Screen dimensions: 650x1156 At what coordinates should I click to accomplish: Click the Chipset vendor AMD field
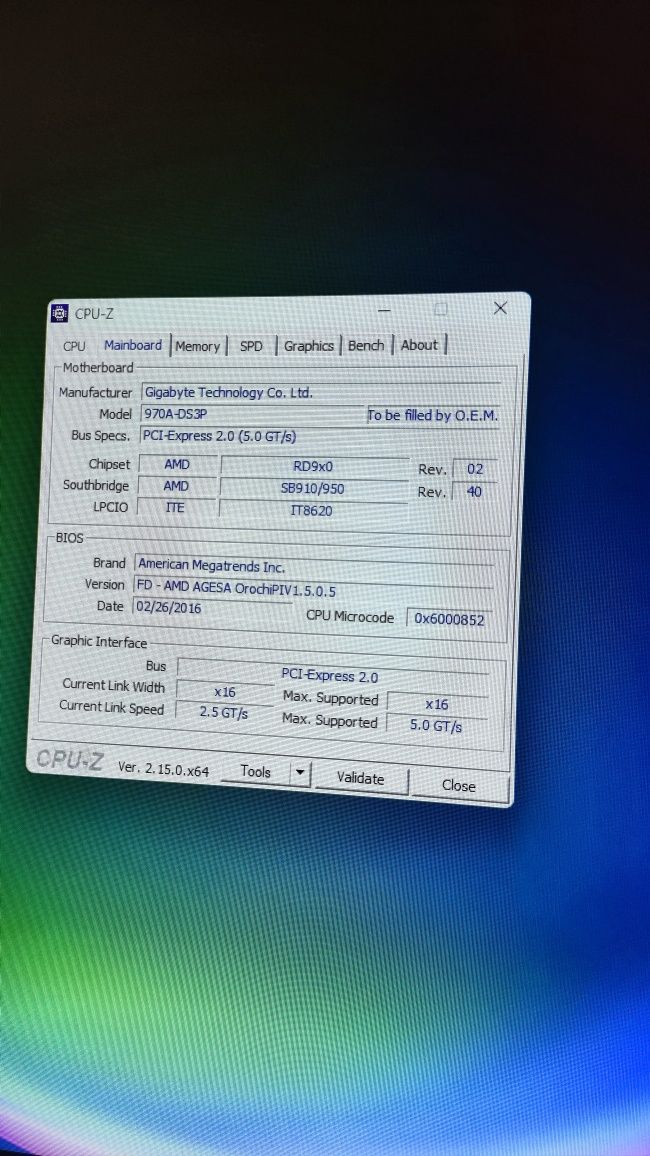[177, 464]
